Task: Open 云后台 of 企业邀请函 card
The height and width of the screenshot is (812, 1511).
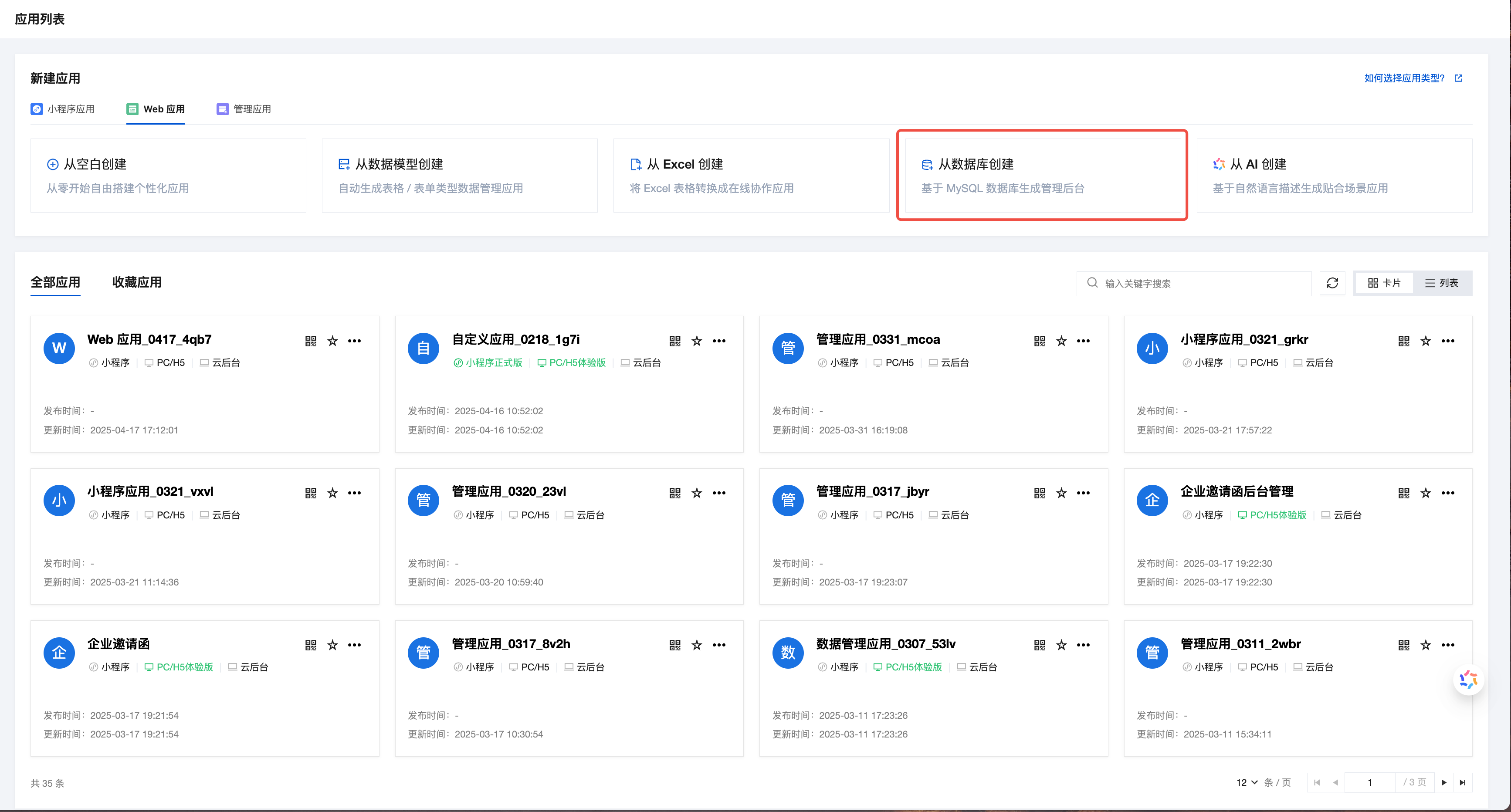Action: point(248,667)
